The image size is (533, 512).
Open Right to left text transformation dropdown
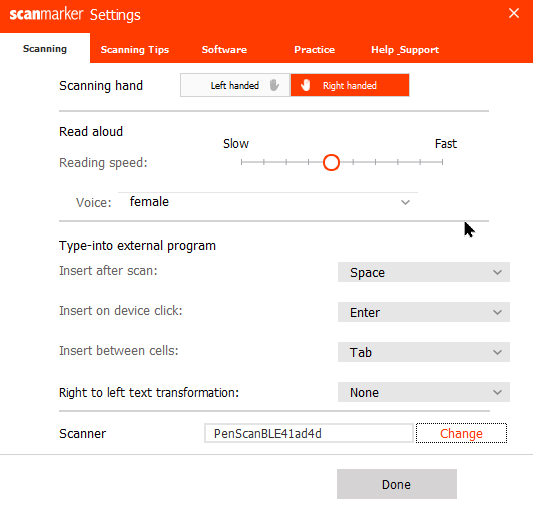(x=424, y=392)
